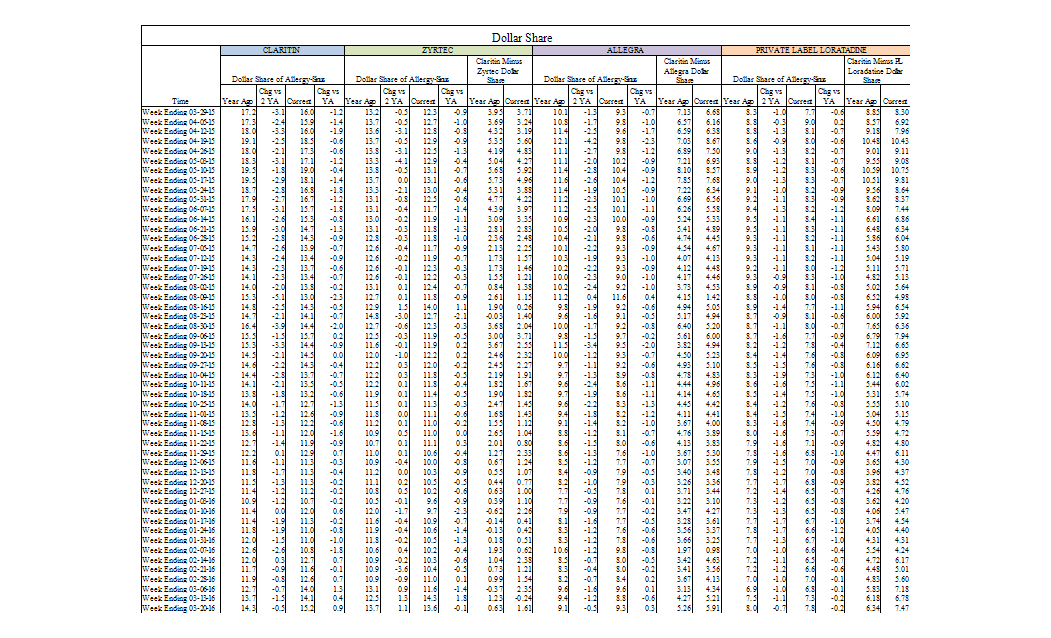Viewport: 1051px width, 638px height.
Task: Select the Week Ending 03-29-15 row label
Action: [180, 110]
